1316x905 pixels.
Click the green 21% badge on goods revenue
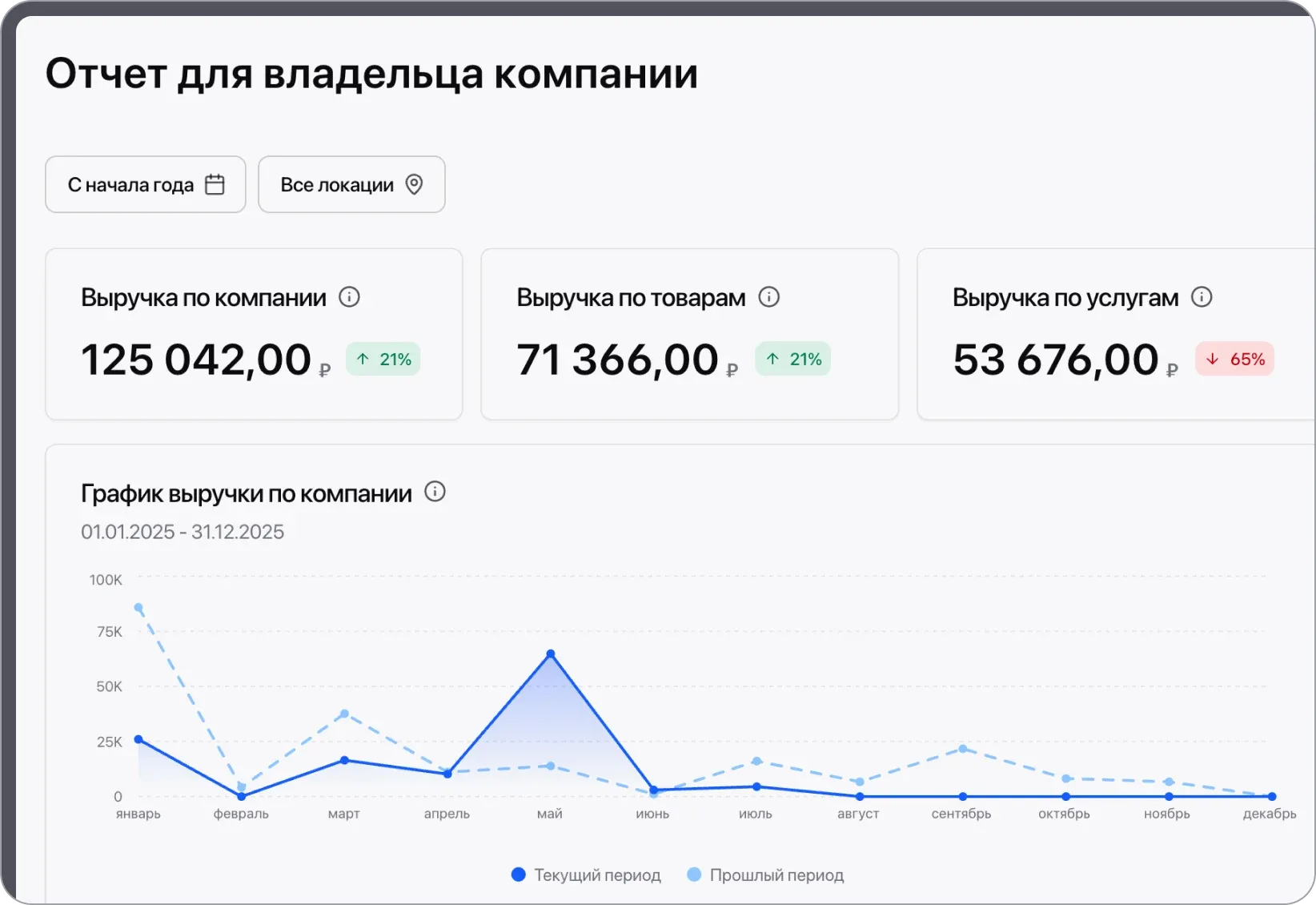point(793,359)
